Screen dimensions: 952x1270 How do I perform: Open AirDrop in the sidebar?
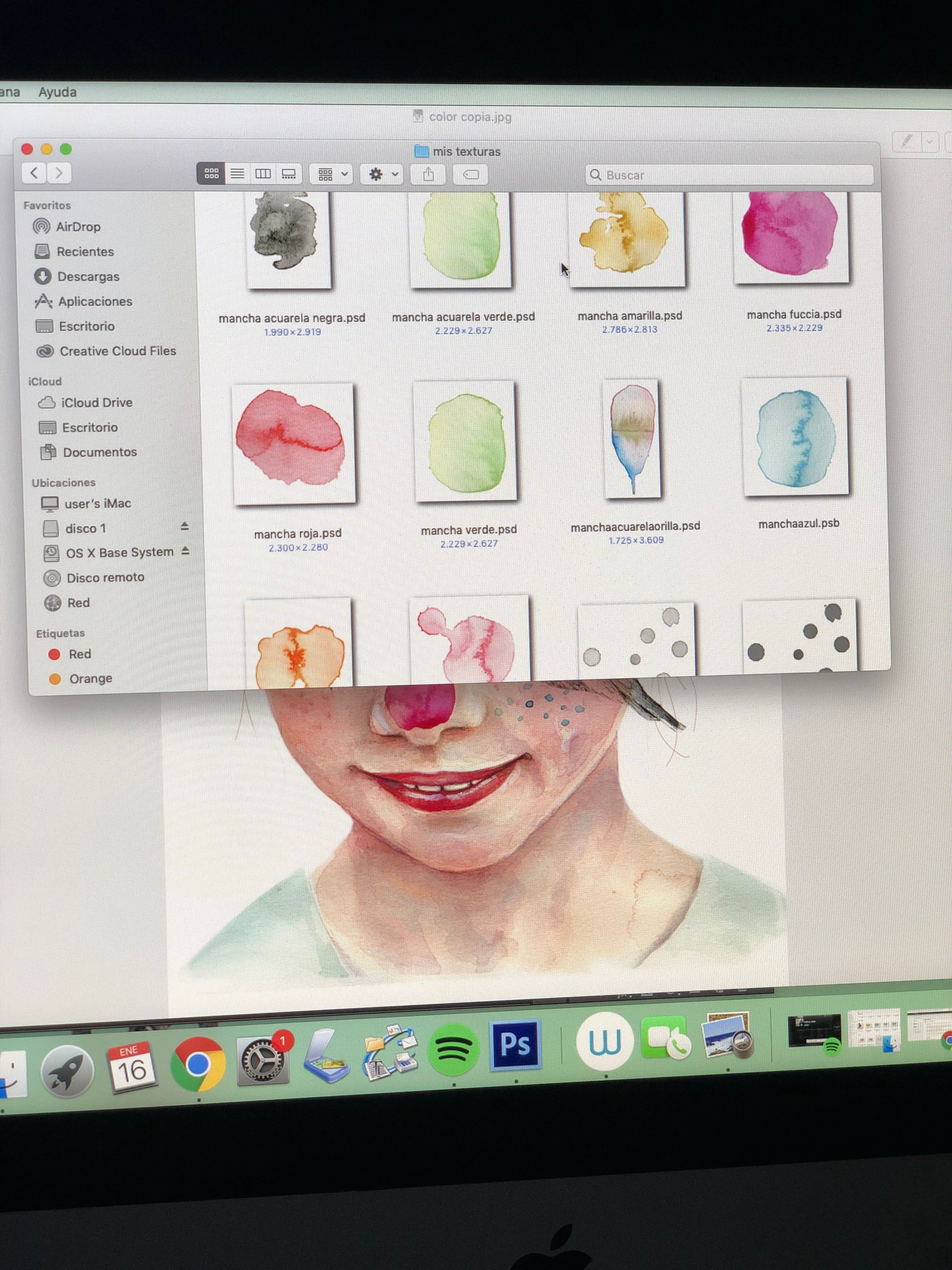coord(77,227)
